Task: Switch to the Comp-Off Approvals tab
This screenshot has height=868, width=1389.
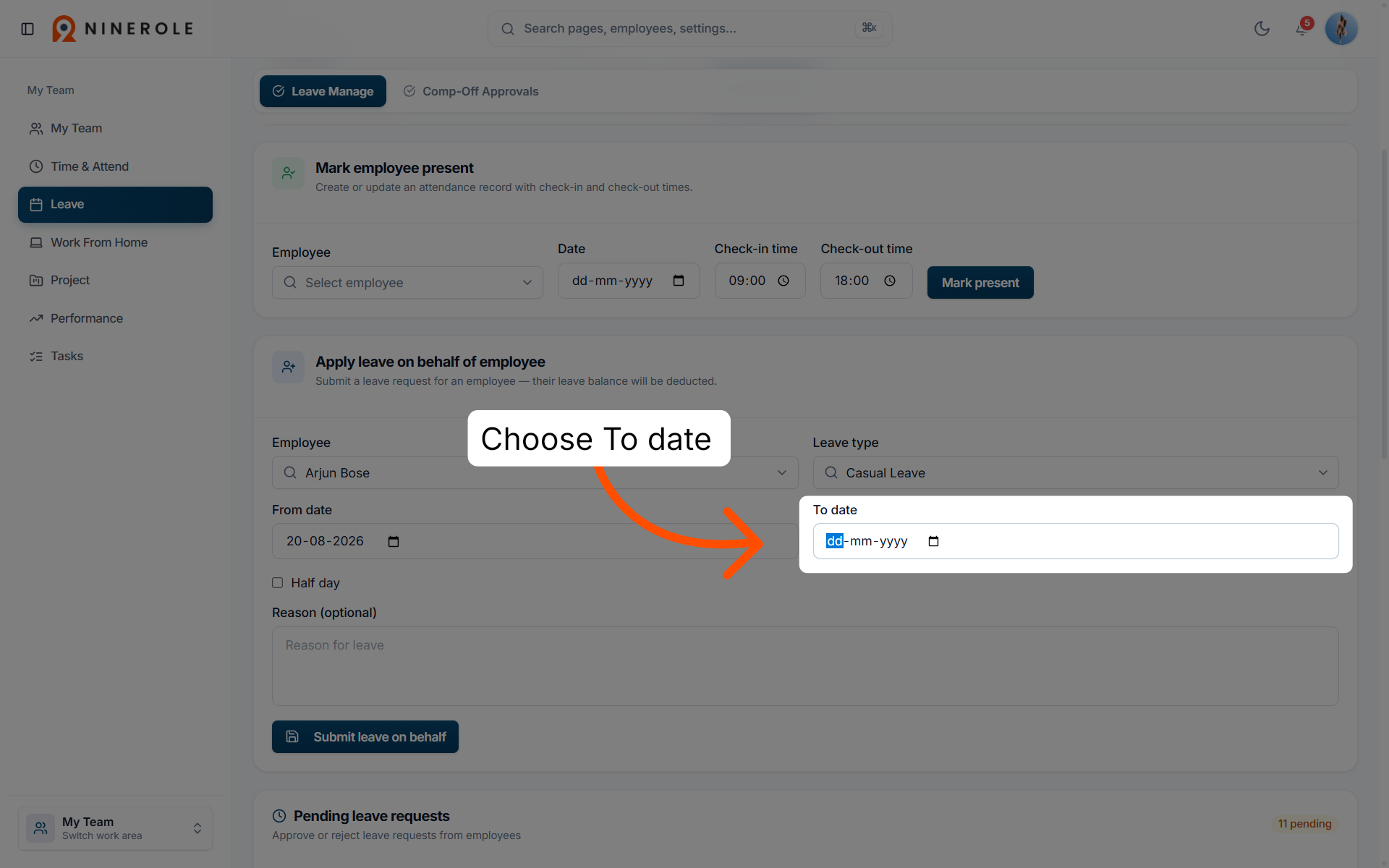Action: tap(471, 91)
